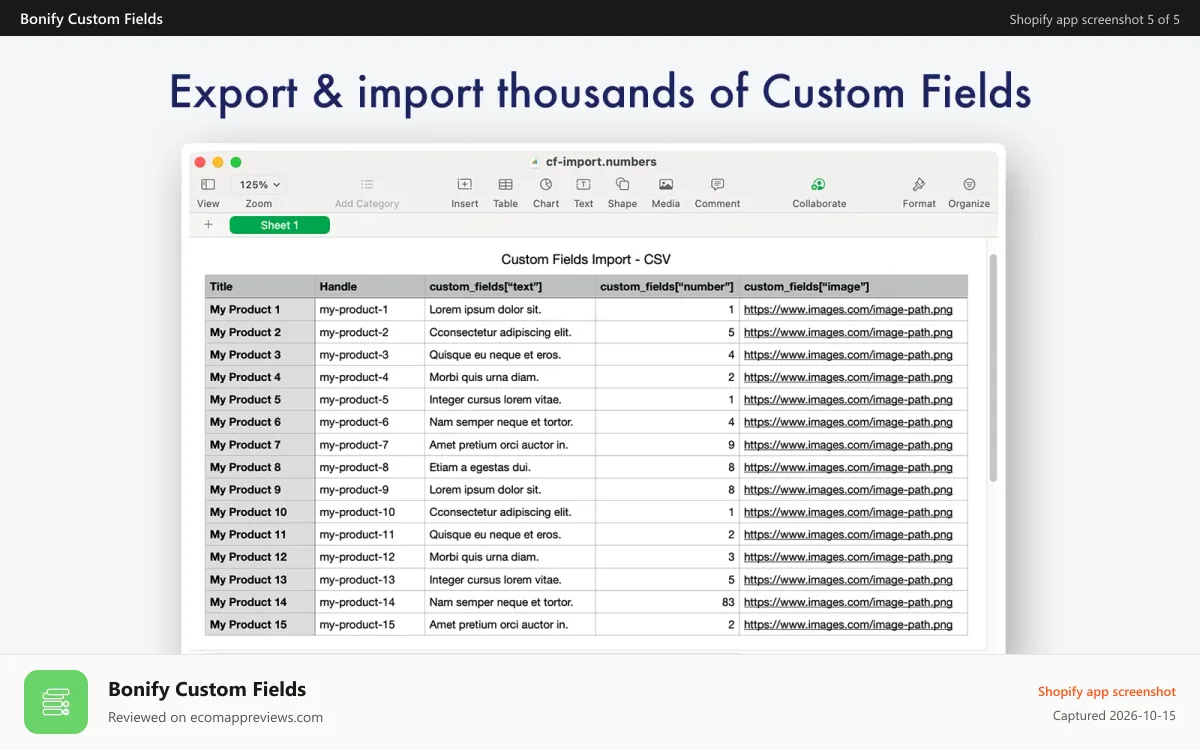The height and width of the screenshot is (750, 1200).
Task: Click the Numbers document icon in title bar
Action: (535, 161)
